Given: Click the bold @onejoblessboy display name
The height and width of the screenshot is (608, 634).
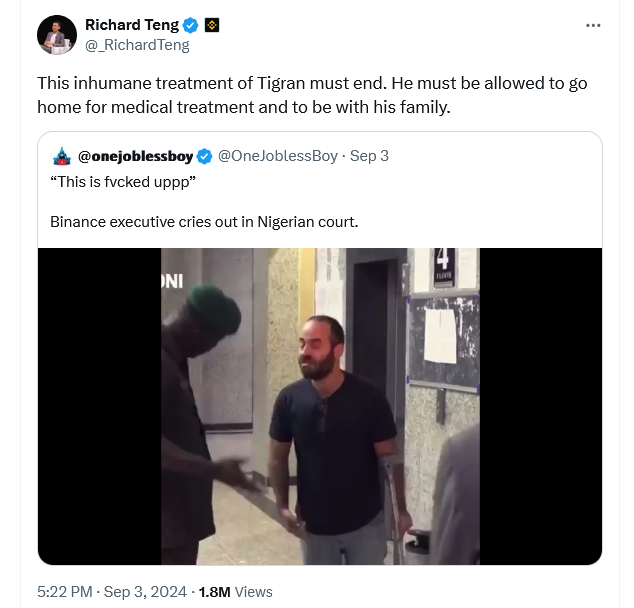Looking at the screenshot, I should click(x=135, y=156).
